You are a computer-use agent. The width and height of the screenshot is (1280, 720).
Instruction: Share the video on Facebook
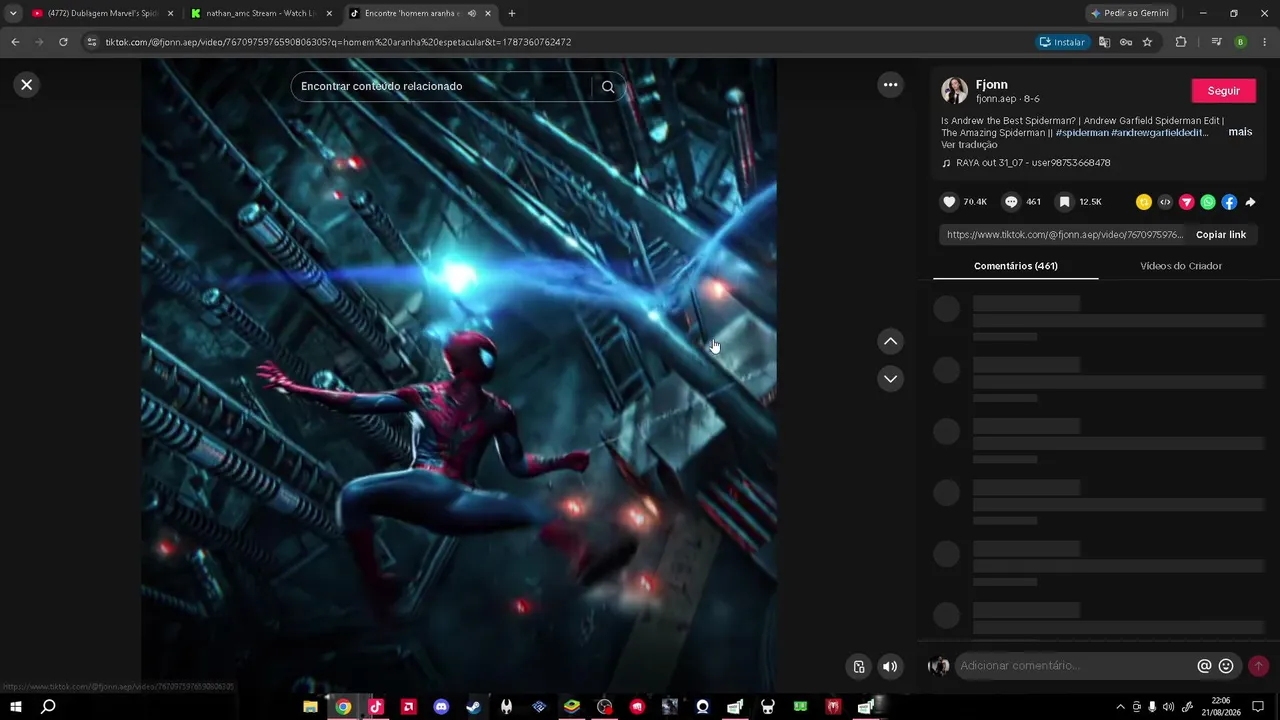point(1229,202)
